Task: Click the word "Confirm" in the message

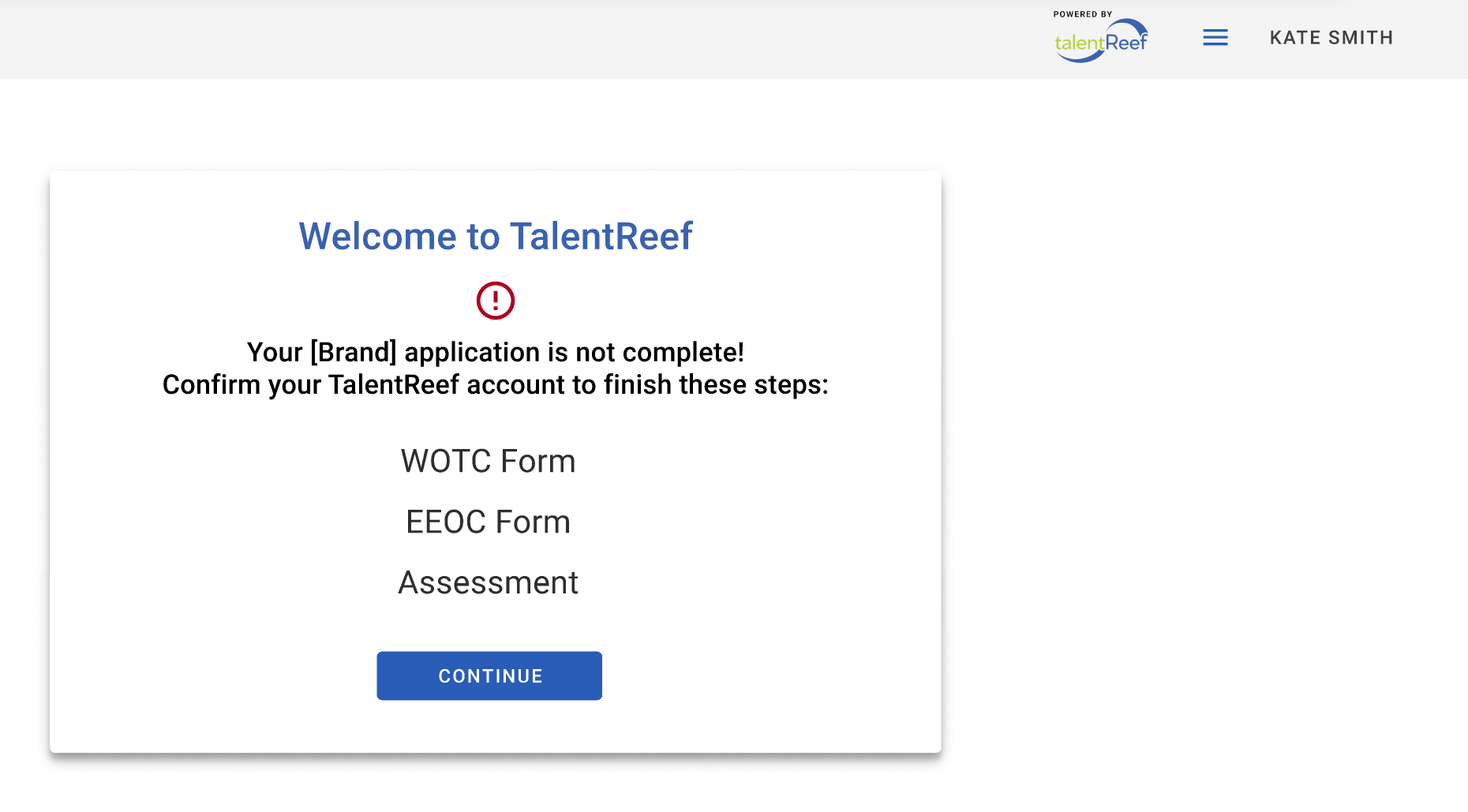Action: point(211,385)
